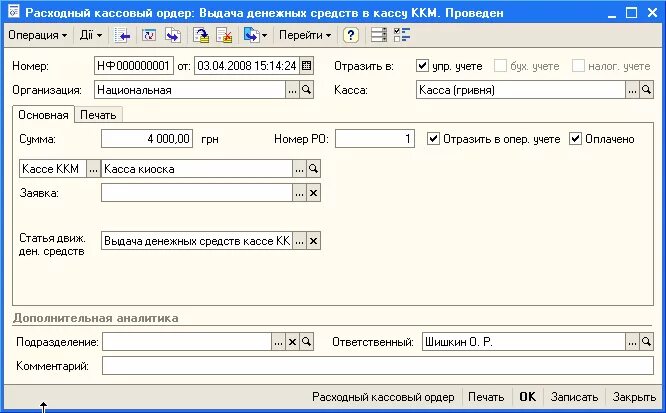This screenshot has height=413, width=666.
Task: Click the copy document toolbar icon
Action: (173, 35)
